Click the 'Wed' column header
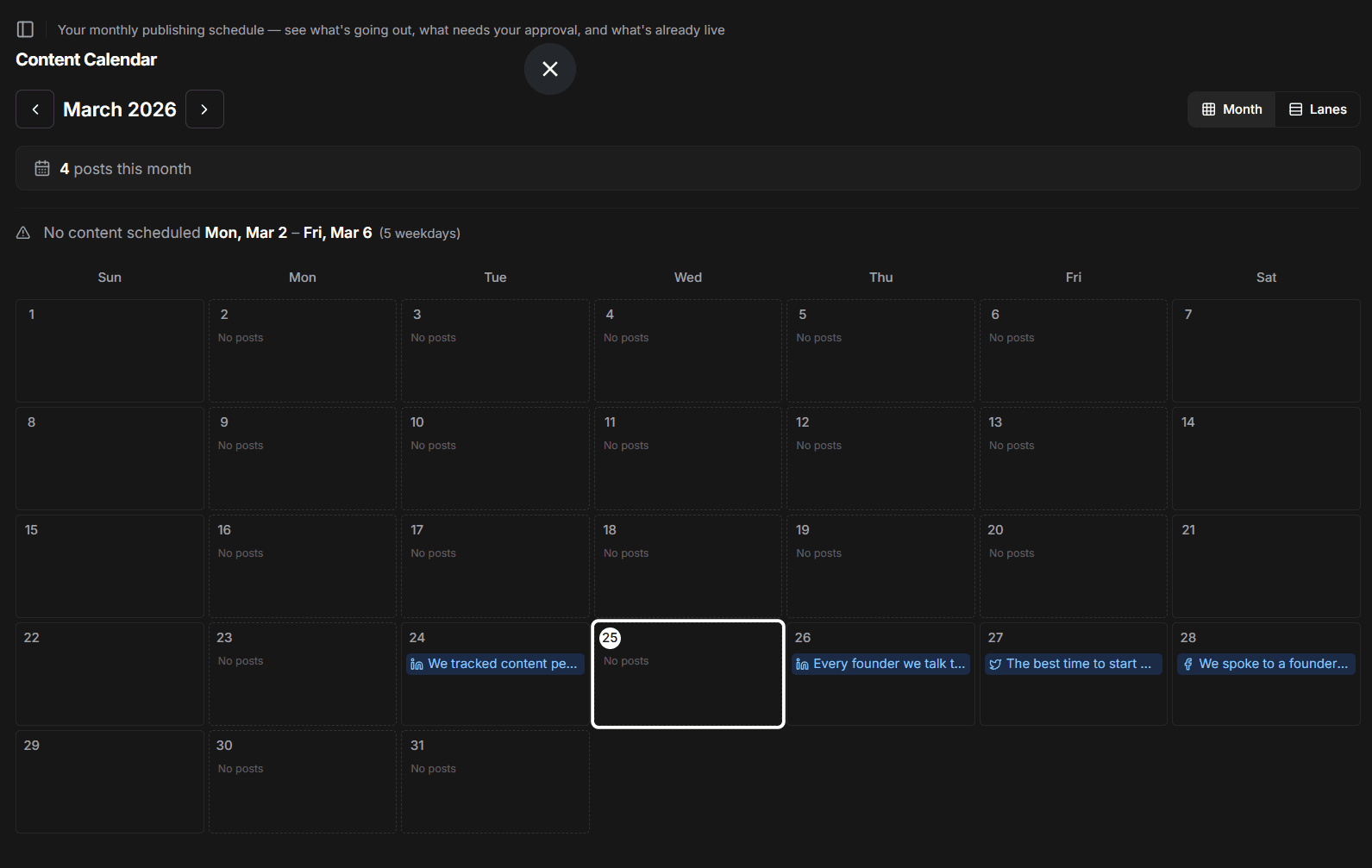 [x=688, y=278]
